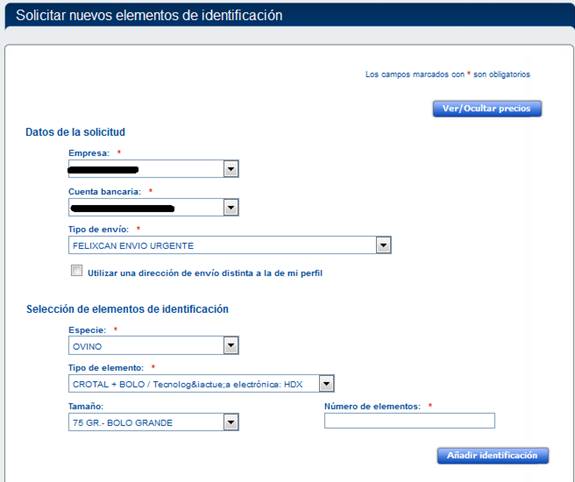Click the 'Datos de la solicitud' section heading
This screenshot has width=575, height=482.
[75, 132]
